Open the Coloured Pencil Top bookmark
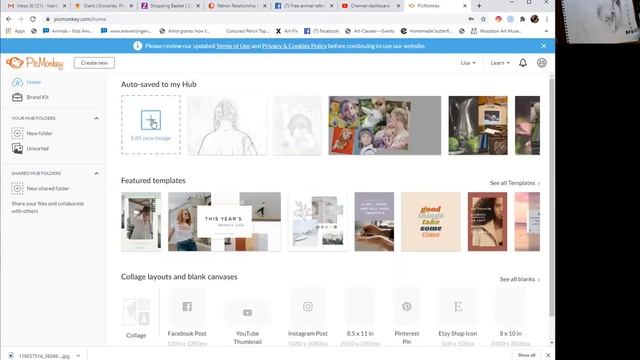Image resolution: width=640 pixels, height=360 pixels. [x=247, y=31]
